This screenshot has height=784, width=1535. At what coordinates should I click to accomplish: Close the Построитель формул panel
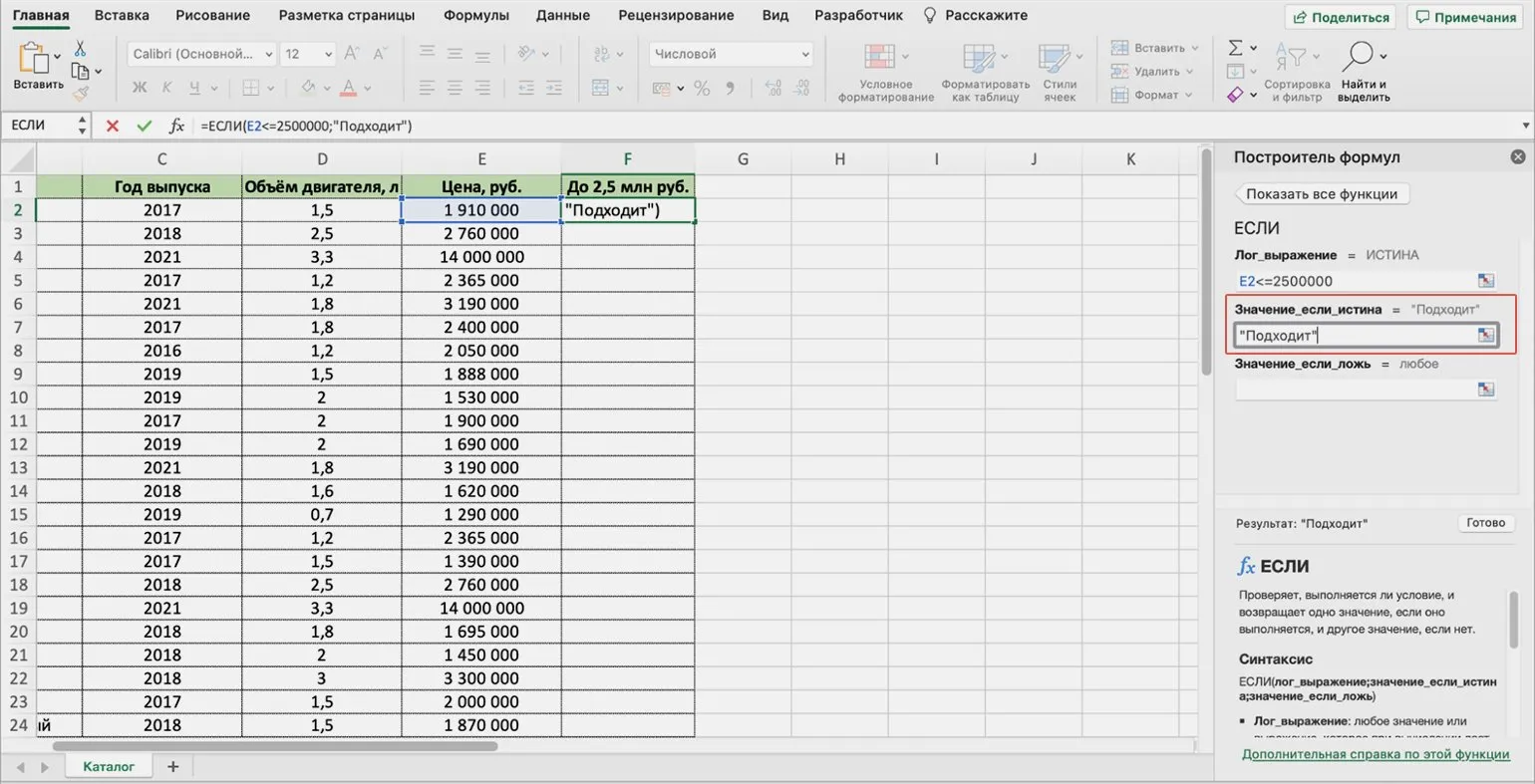(1517, 157)
